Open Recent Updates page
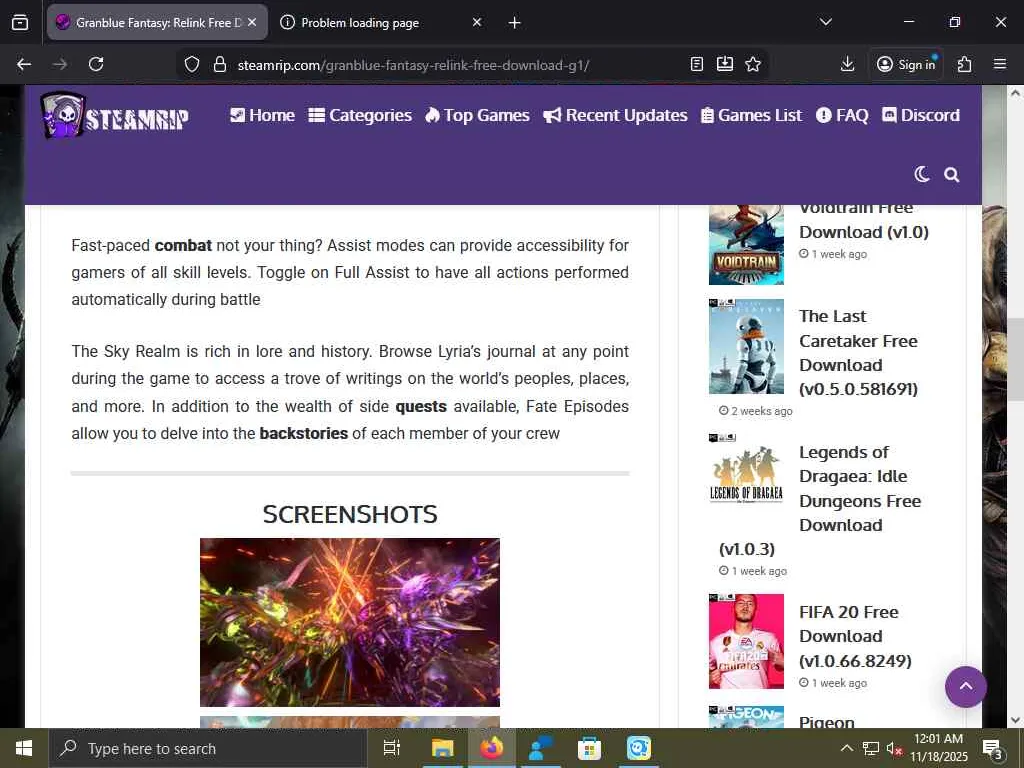 615,116
